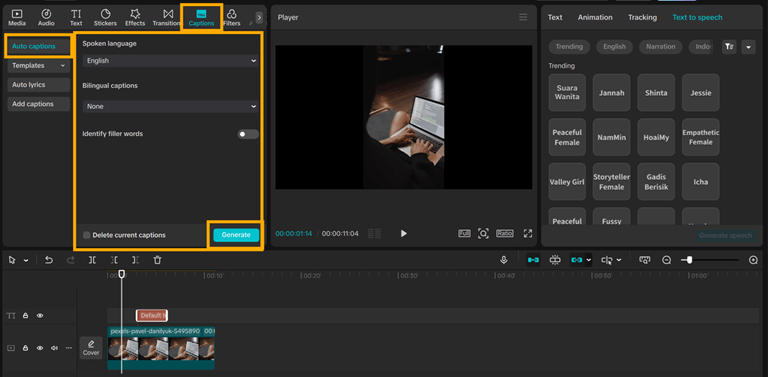Select the Captions tab
The width and height of the screenshot is (768, 377).
(201, 18)
